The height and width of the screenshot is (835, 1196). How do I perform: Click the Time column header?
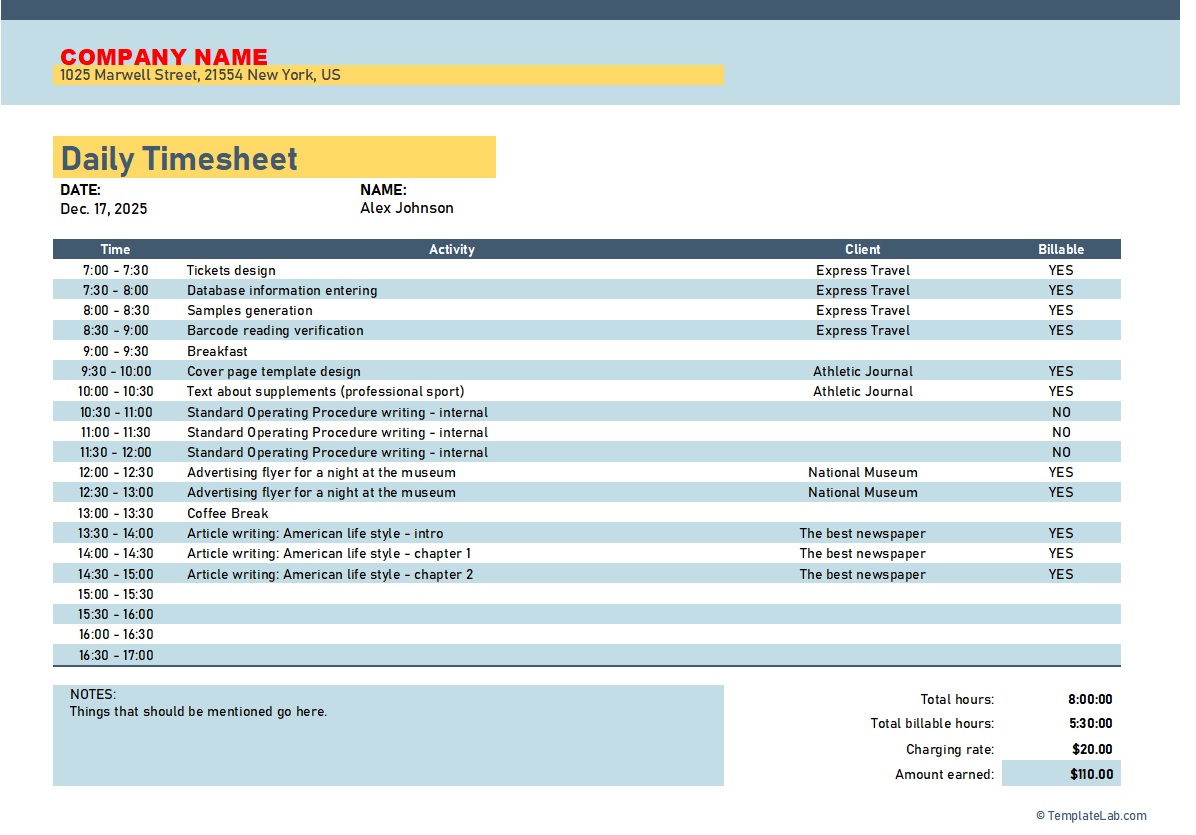(x=115, y=249)
